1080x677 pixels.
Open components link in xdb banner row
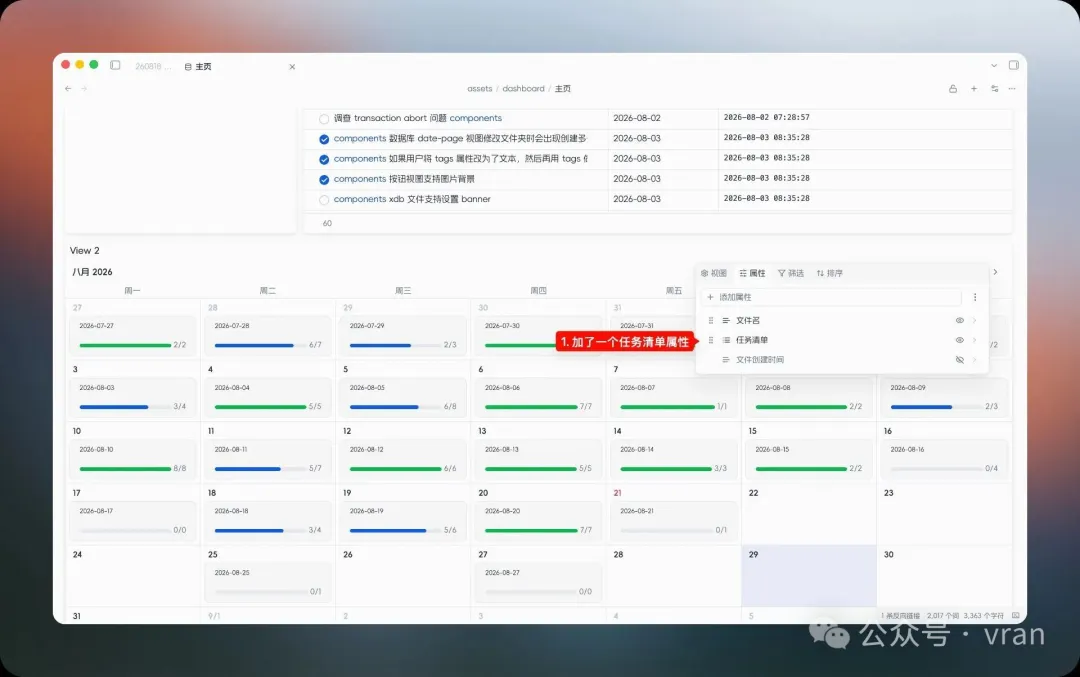(x=360, y=199)
